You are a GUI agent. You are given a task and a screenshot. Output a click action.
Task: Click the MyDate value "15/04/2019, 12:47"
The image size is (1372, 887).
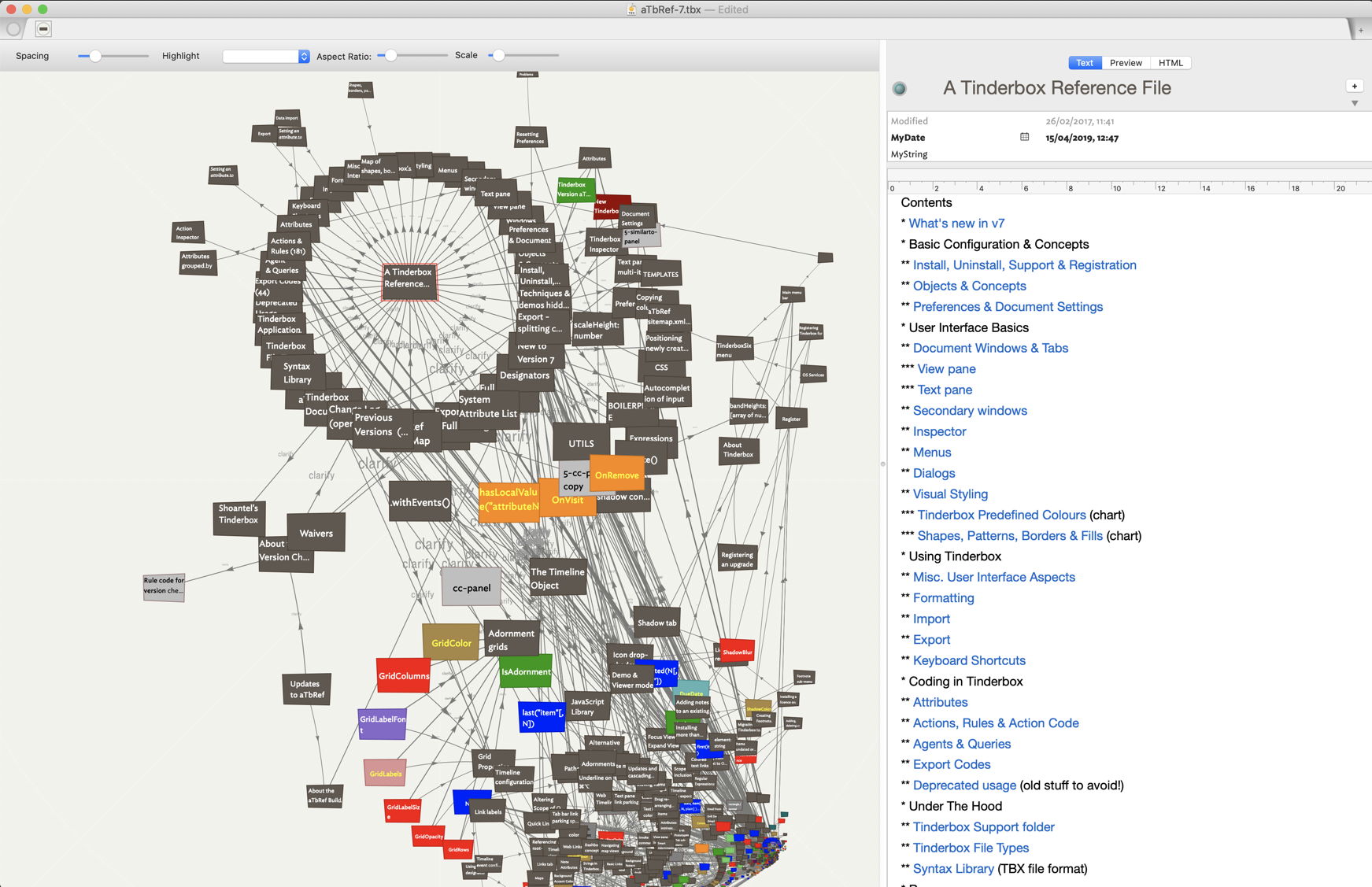click(x=1082, y=138)
